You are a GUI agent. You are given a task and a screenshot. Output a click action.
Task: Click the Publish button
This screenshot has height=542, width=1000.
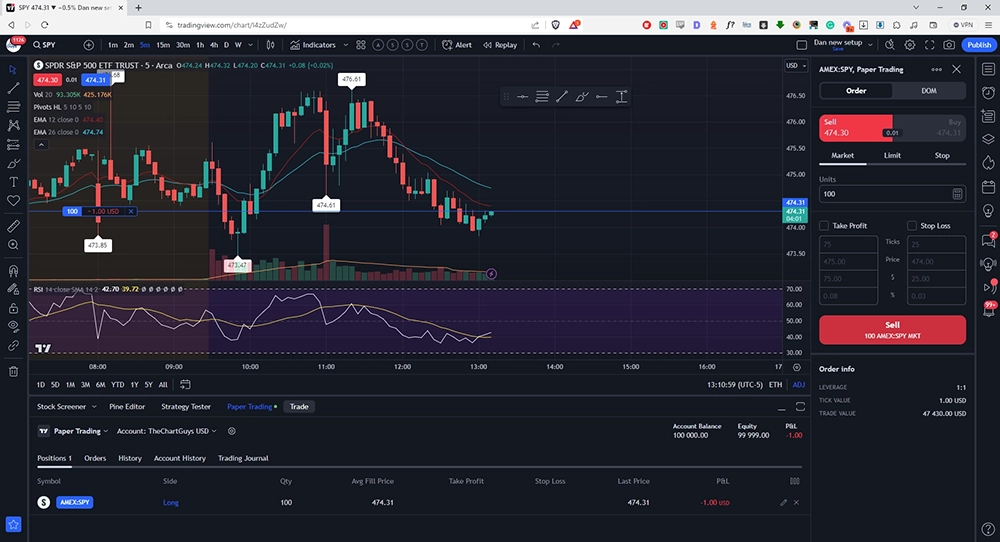coord(979,45)
